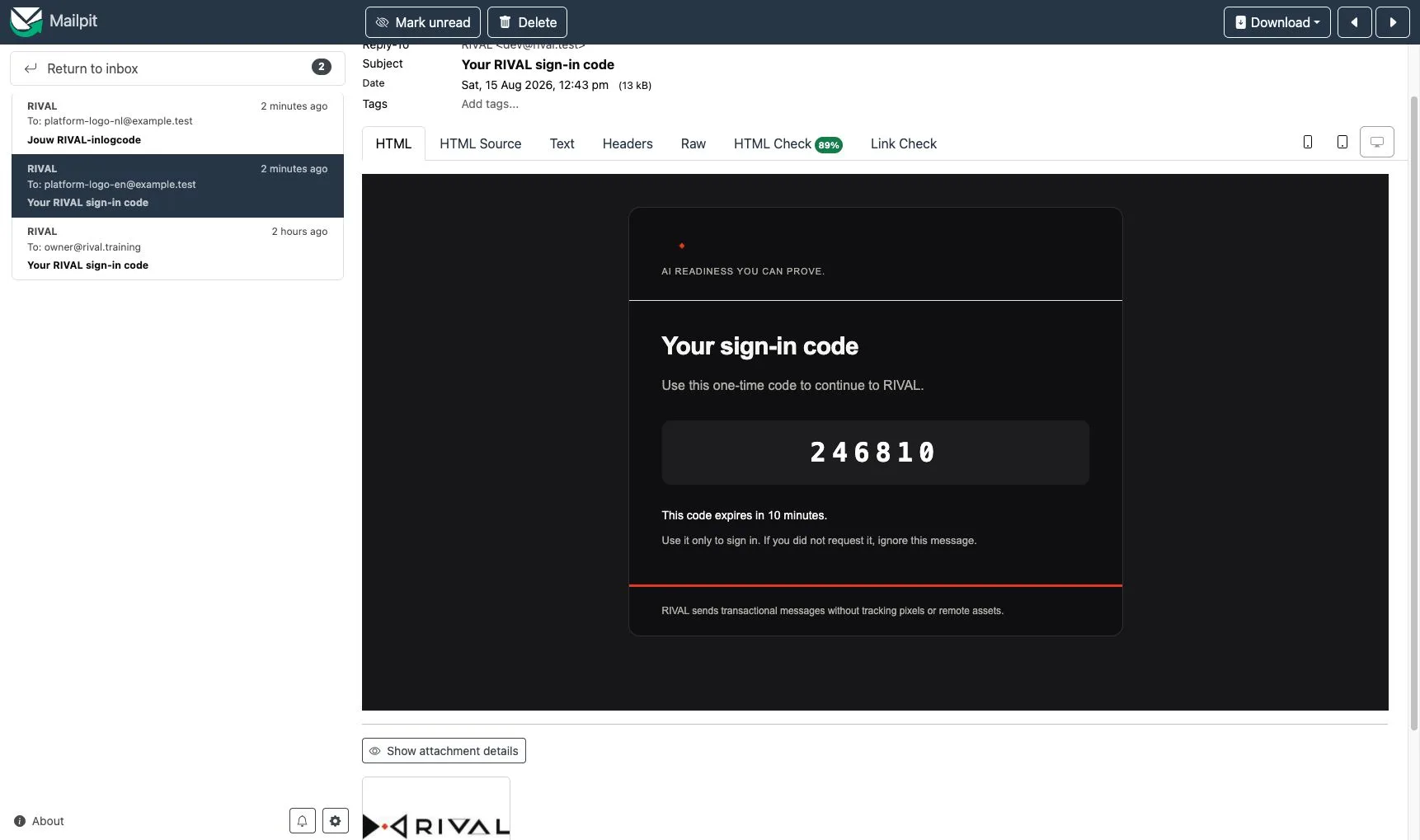Click the Mailpit logo icon
Image resolution: width=1420 pixels, height=840 pixels.
click(x=26, y=21)
